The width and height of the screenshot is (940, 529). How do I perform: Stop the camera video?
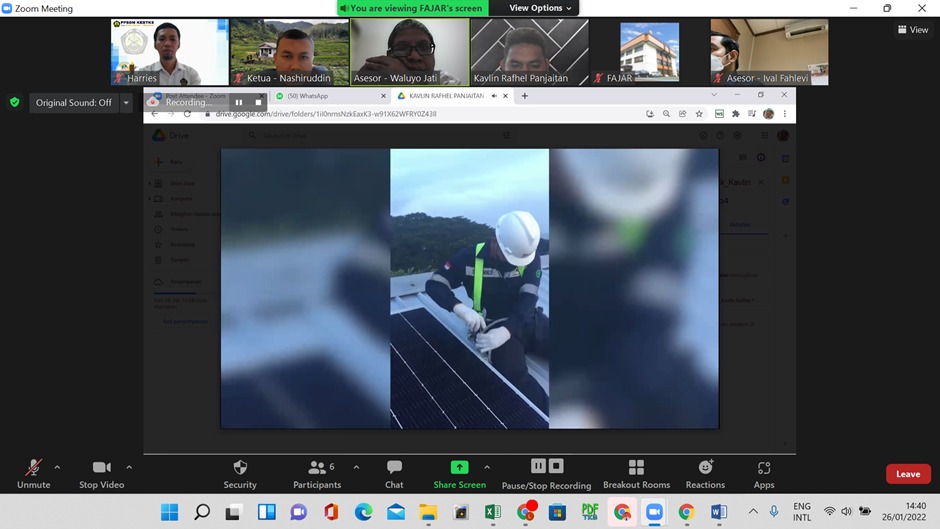101,468
